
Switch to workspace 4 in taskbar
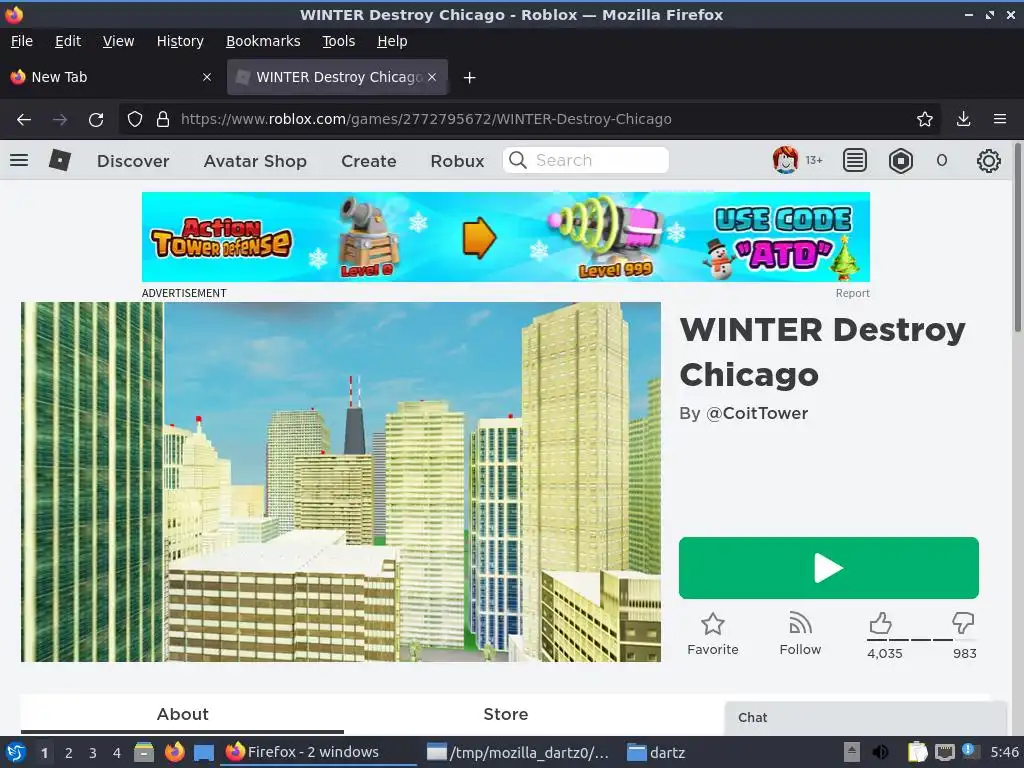point(117,753)
